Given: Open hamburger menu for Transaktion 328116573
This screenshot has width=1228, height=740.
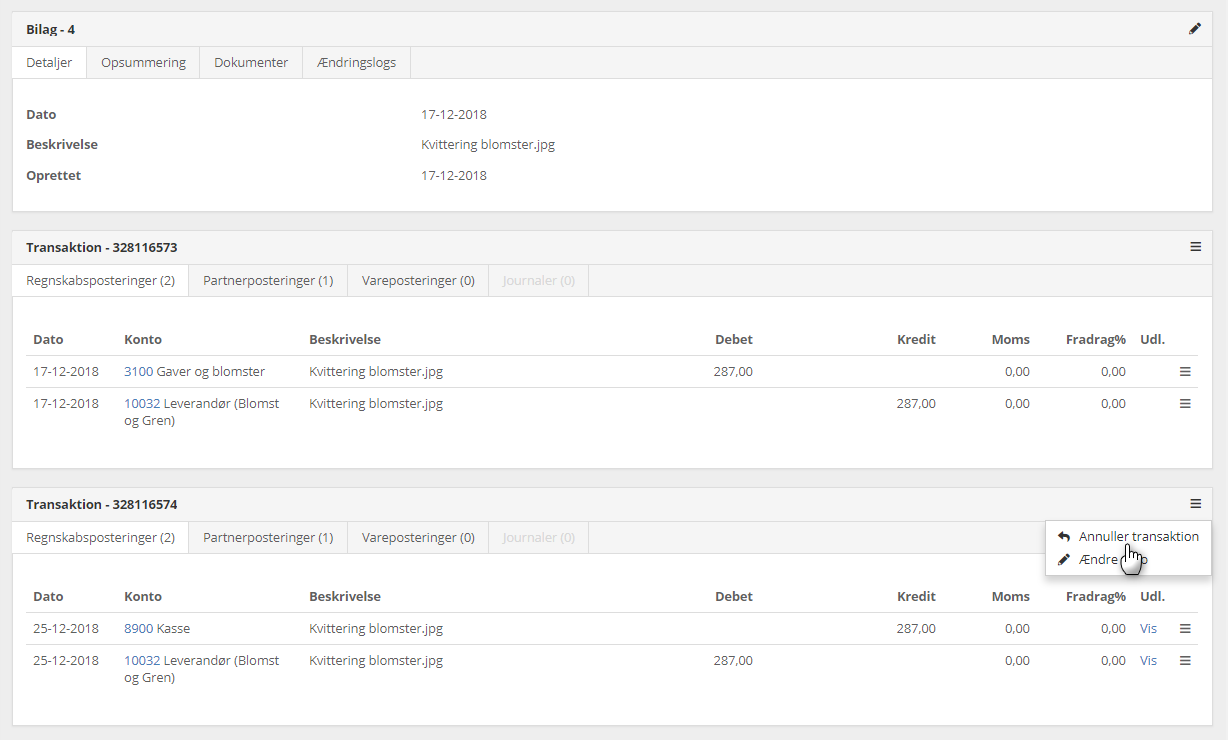Looking at the screenshot, I should (1195, 247).
